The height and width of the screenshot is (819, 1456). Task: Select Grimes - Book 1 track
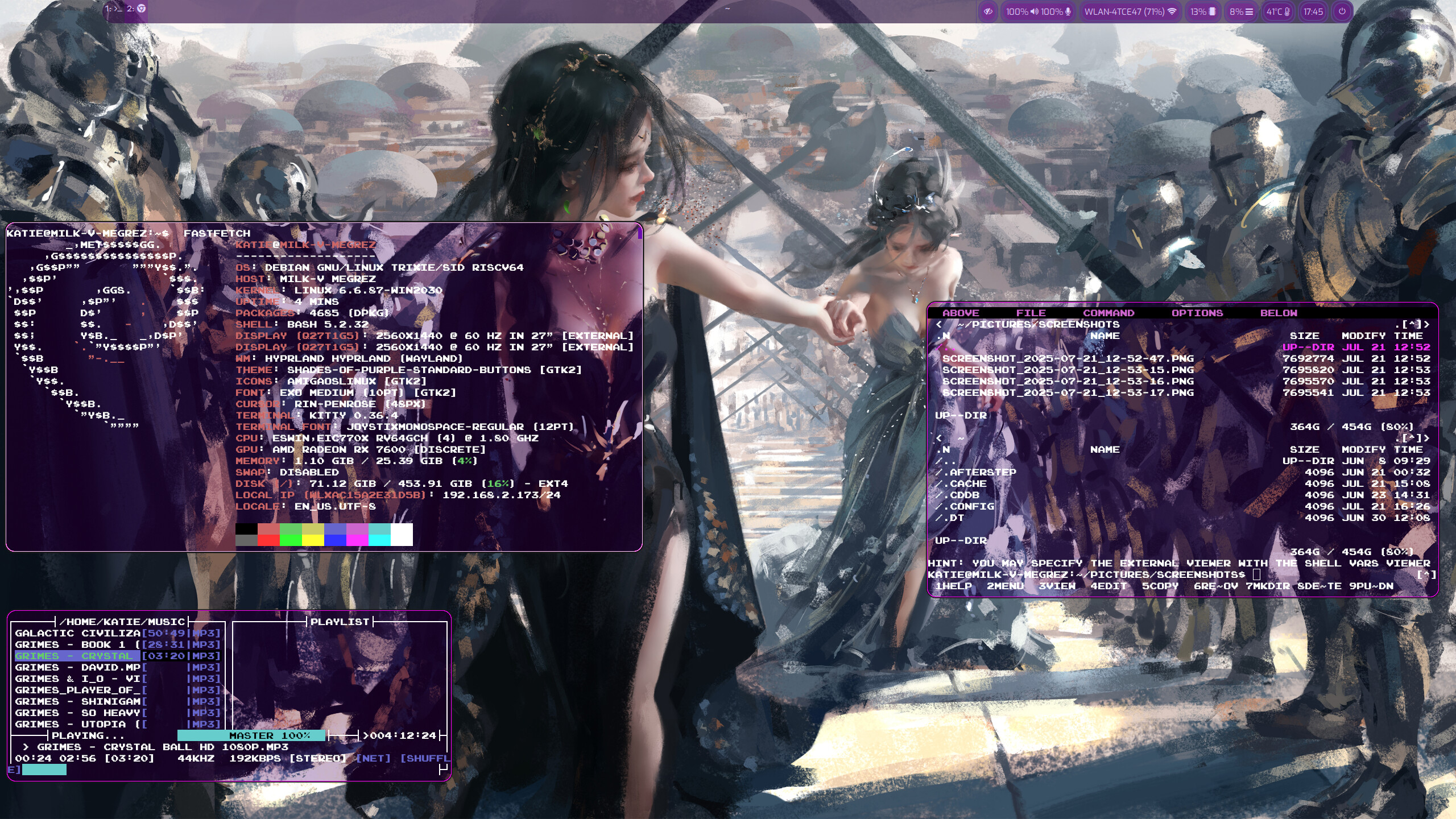[x=117, y=644]
